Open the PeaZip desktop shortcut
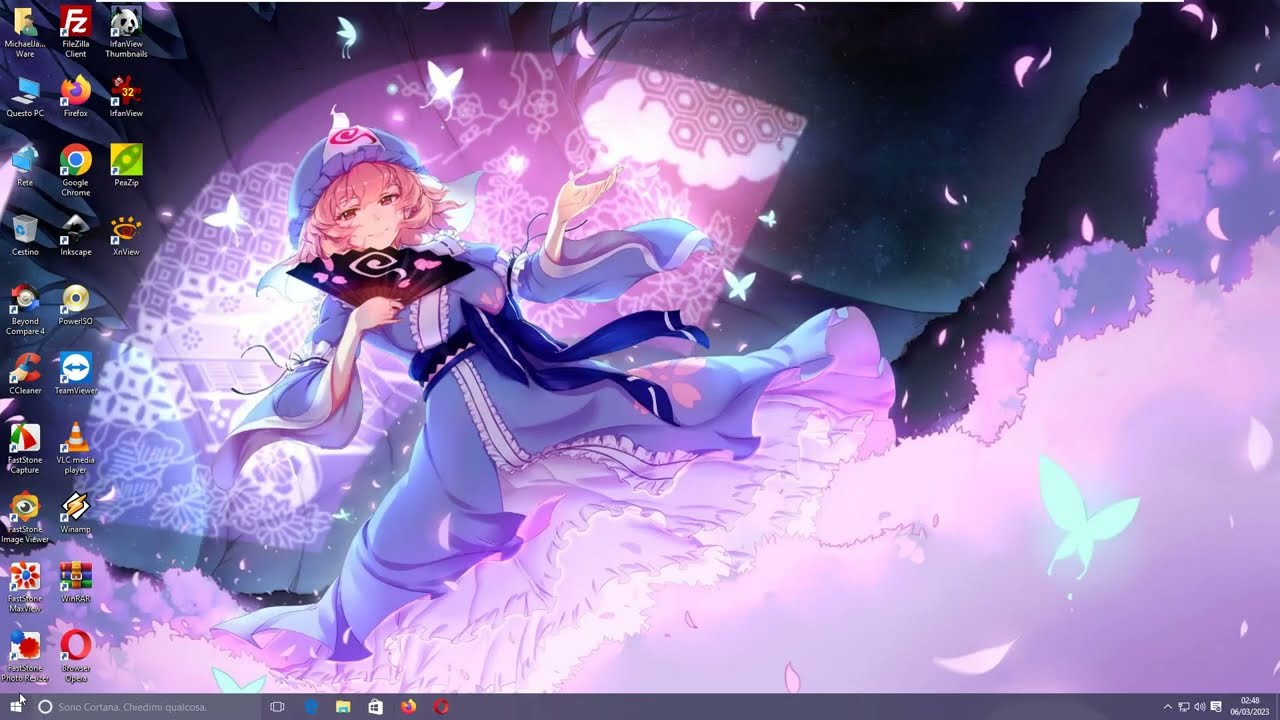This screenshot has width=1280, height=720. tap(126, 166)
